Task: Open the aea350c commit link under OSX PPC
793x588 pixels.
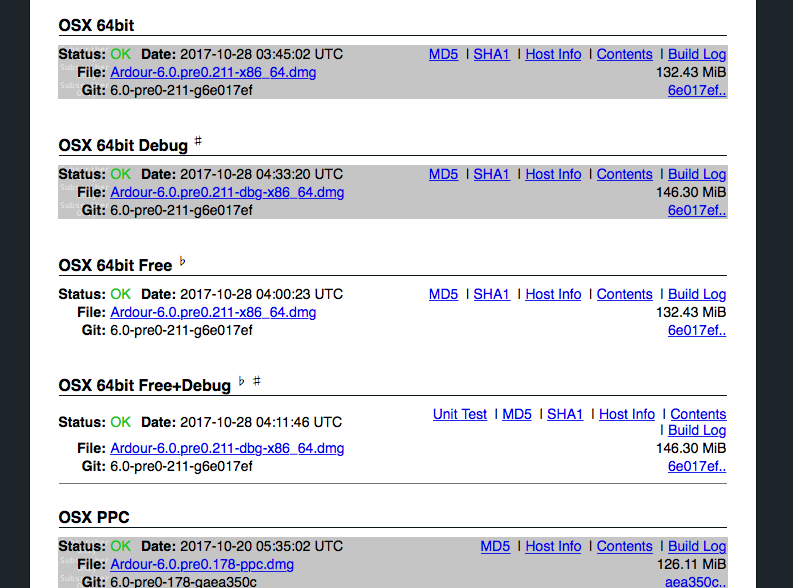Action: click(x=697, y=583)
